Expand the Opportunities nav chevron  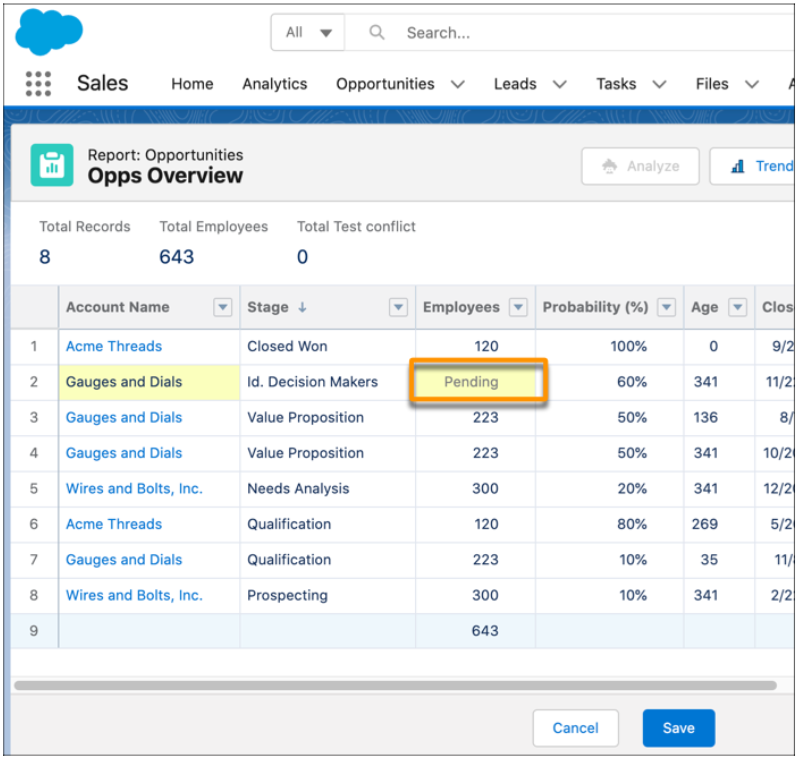pos(458,85)
